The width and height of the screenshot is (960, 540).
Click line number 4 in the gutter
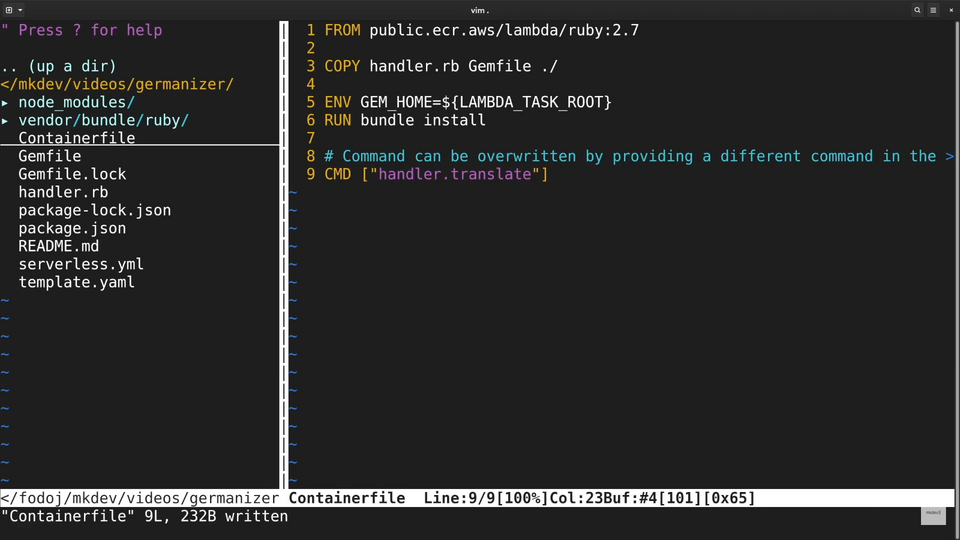click(x=311, y=84)
